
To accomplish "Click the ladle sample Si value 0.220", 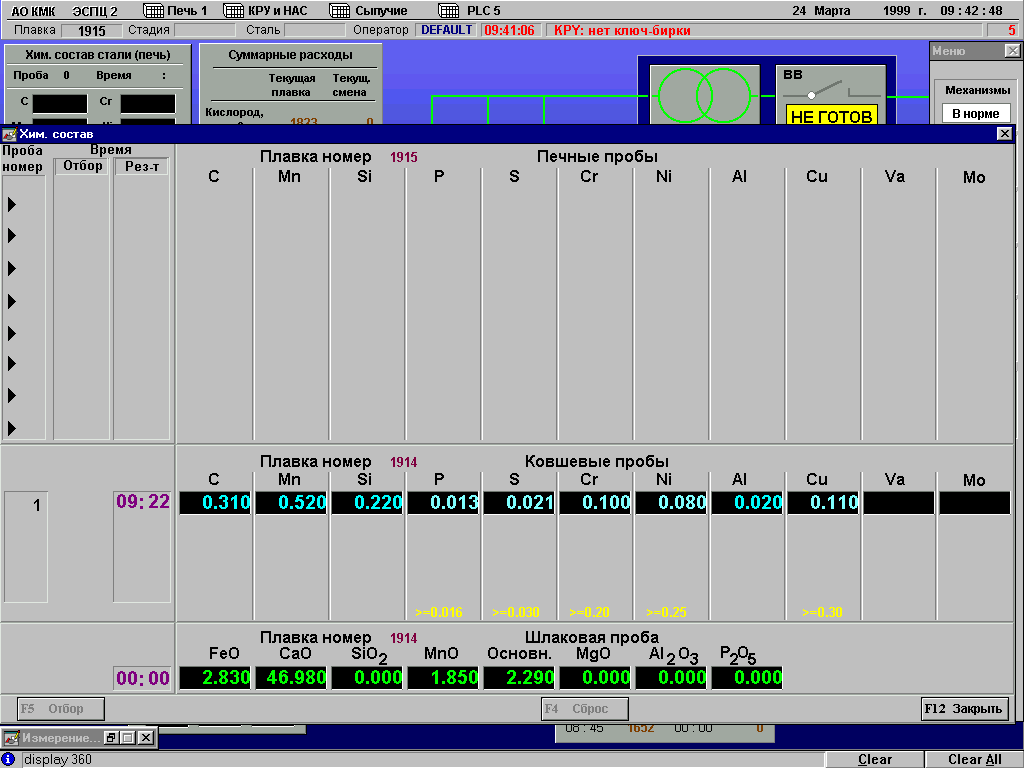I will (367, 503).
